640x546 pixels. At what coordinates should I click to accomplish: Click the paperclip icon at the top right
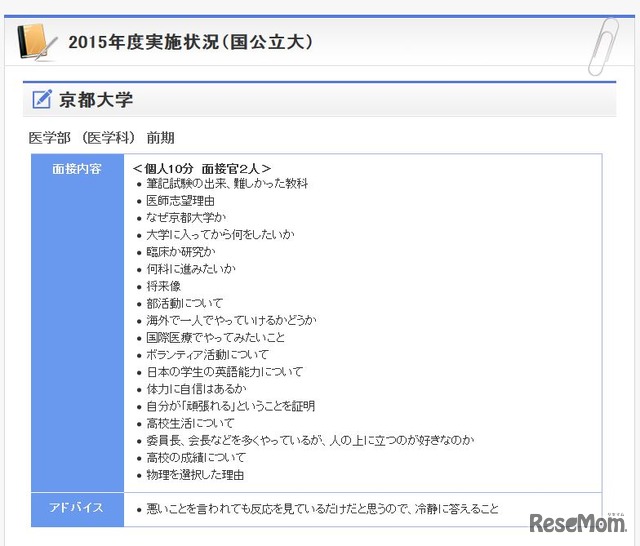tap(603, 47)
